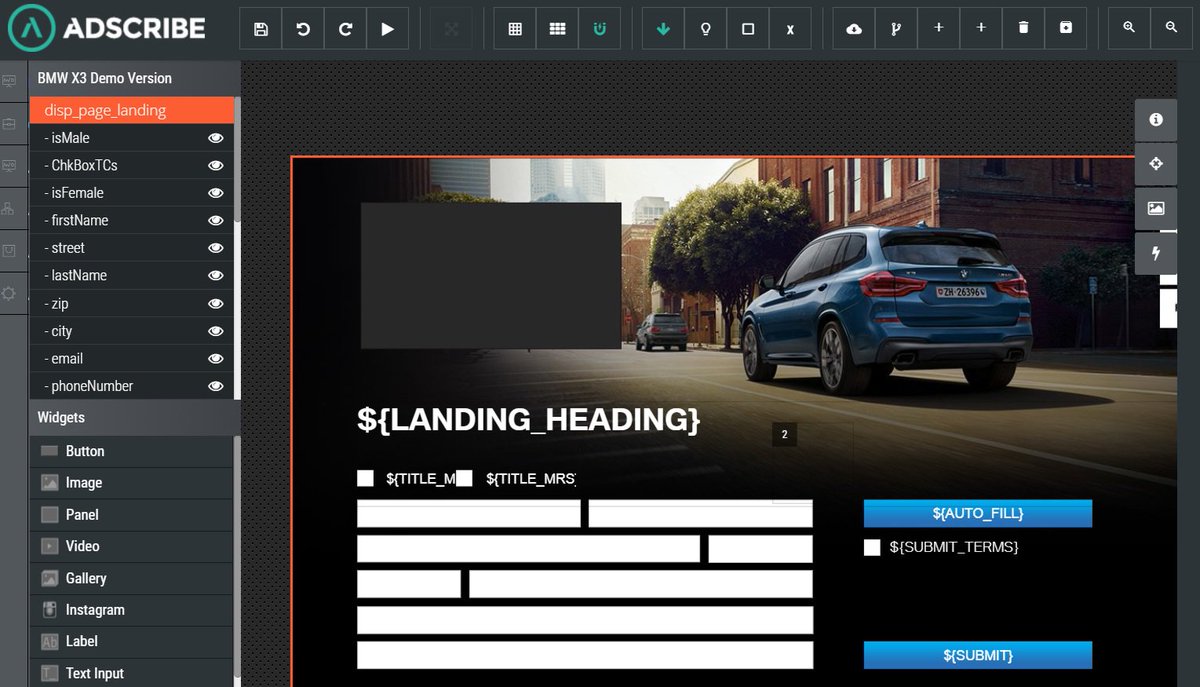
Task: Delete with the trash can icon
Action: click(x=1023, y=30)
